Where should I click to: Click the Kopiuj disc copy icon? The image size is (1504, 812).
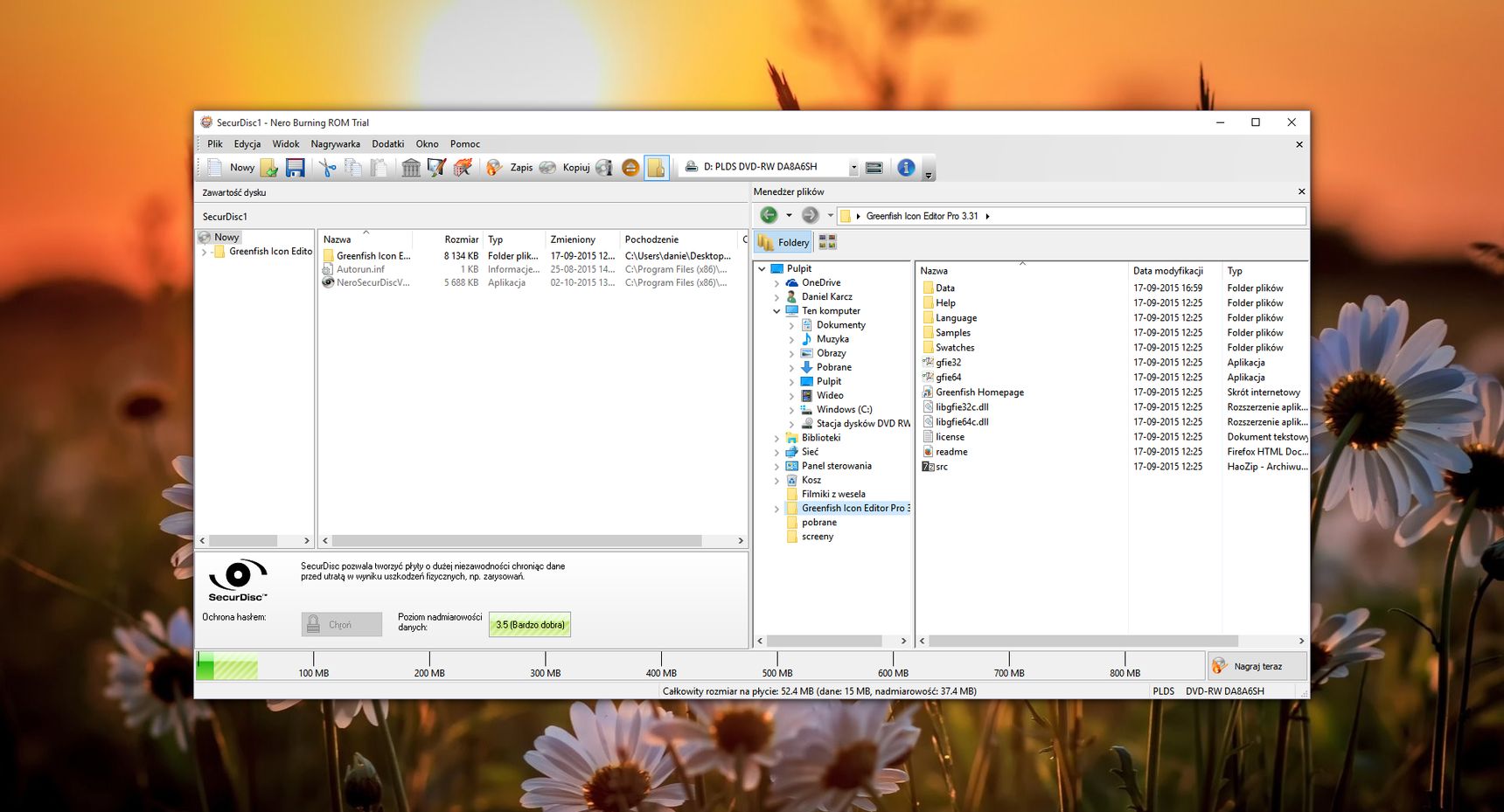(547, 167)
